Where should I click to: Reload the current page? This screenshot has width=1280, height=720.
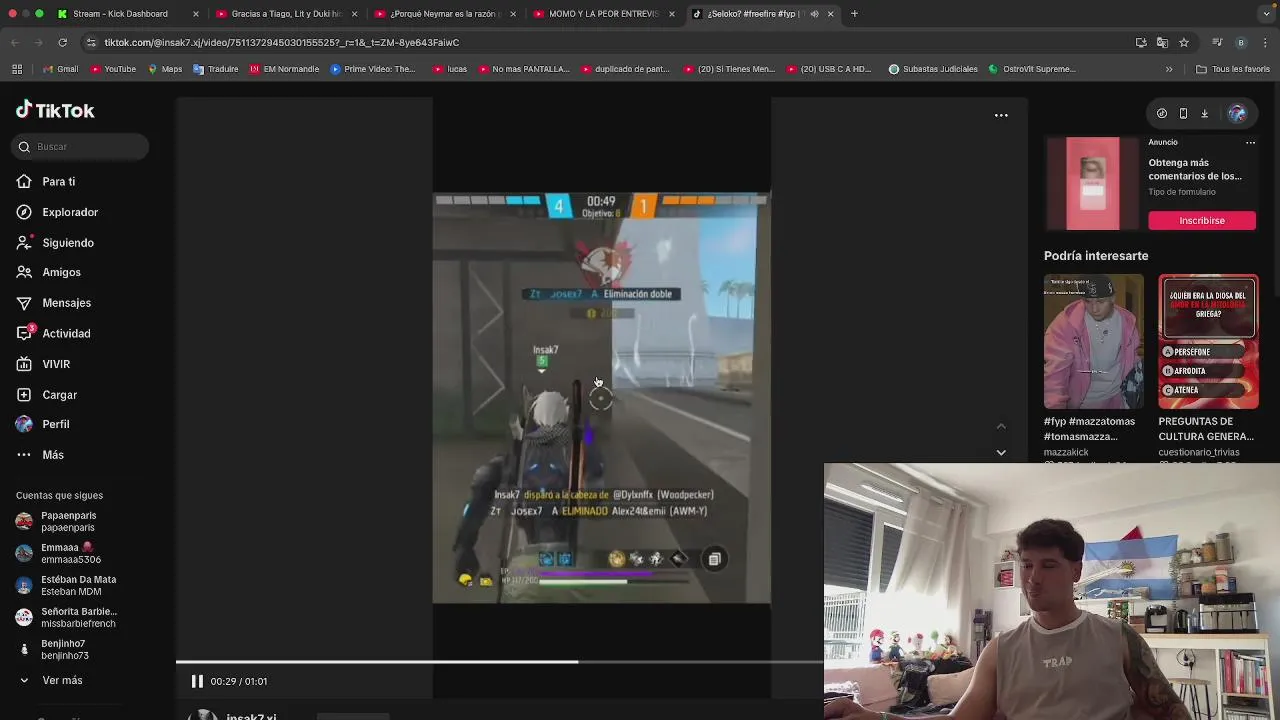coord(62,42)
